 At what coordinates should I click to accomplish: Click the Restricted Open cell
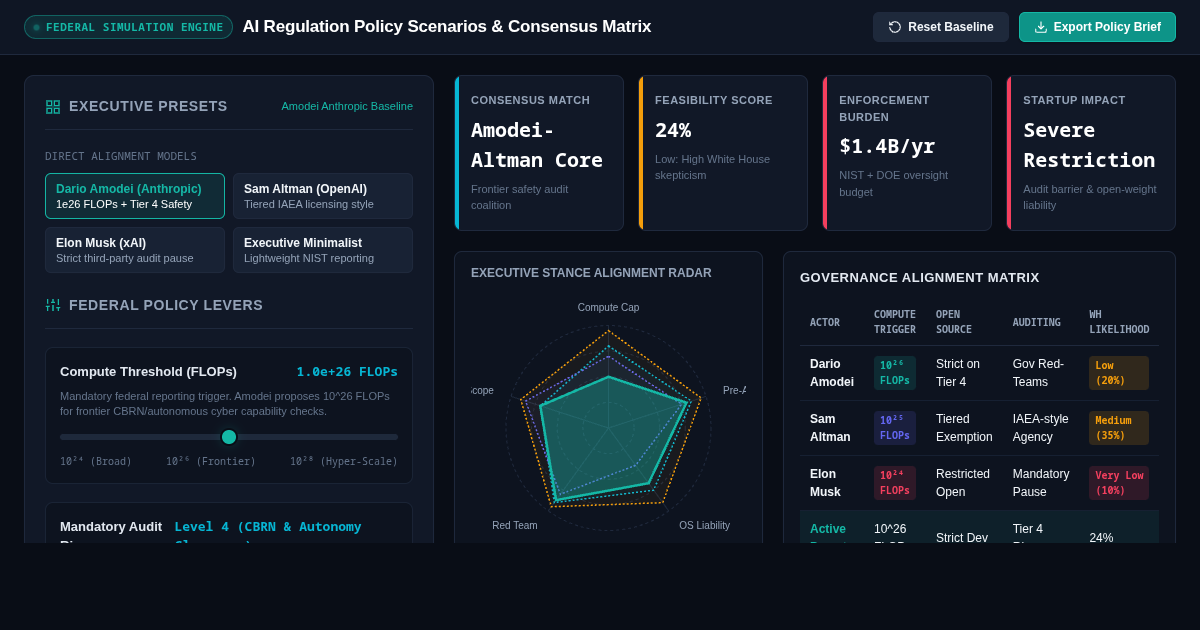point(963,483)
